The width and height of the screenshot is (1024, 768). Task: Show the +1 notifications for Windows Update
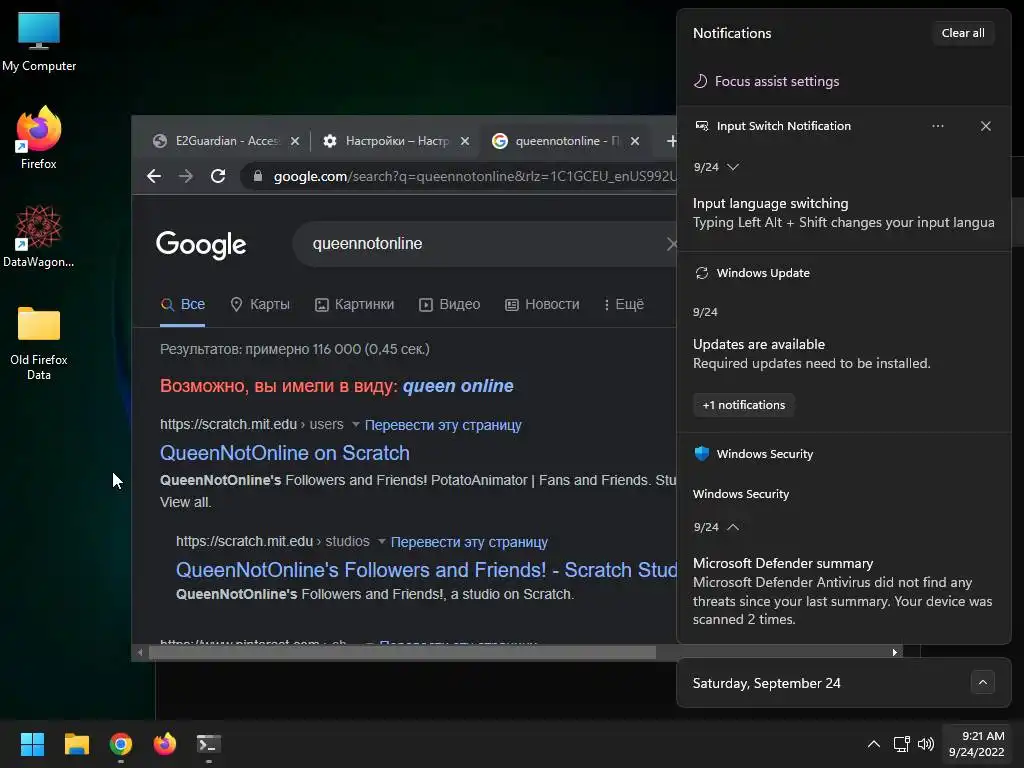(743, 405)
